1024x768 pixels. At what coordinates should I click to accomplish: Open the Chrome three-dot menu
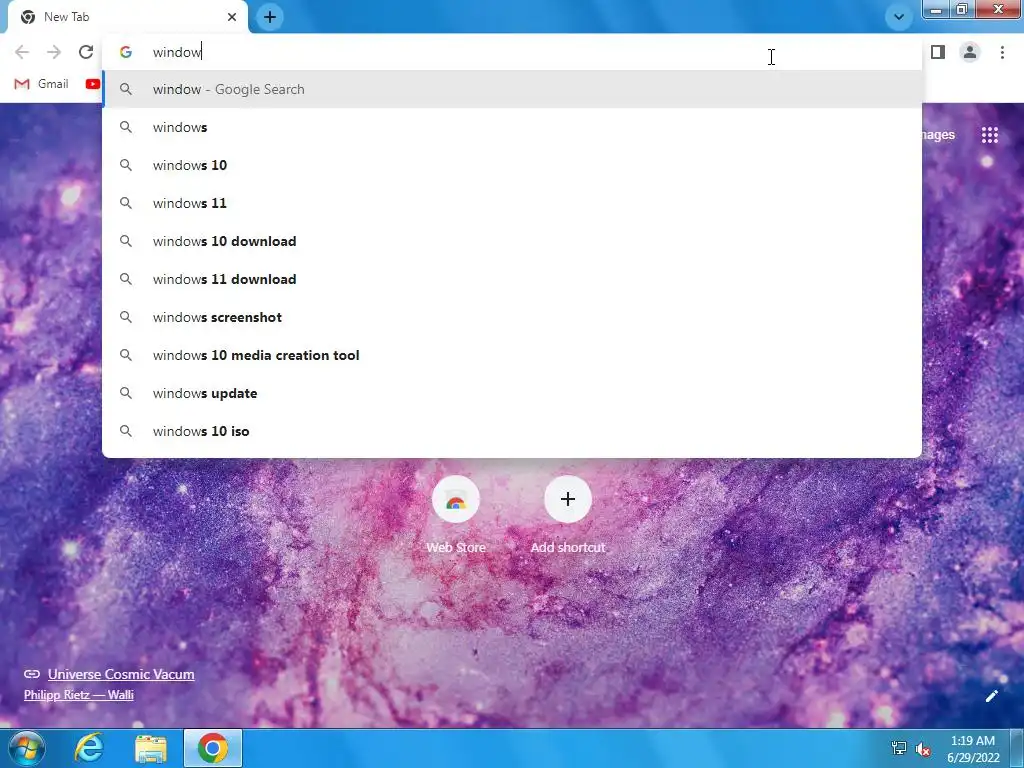1002,52
